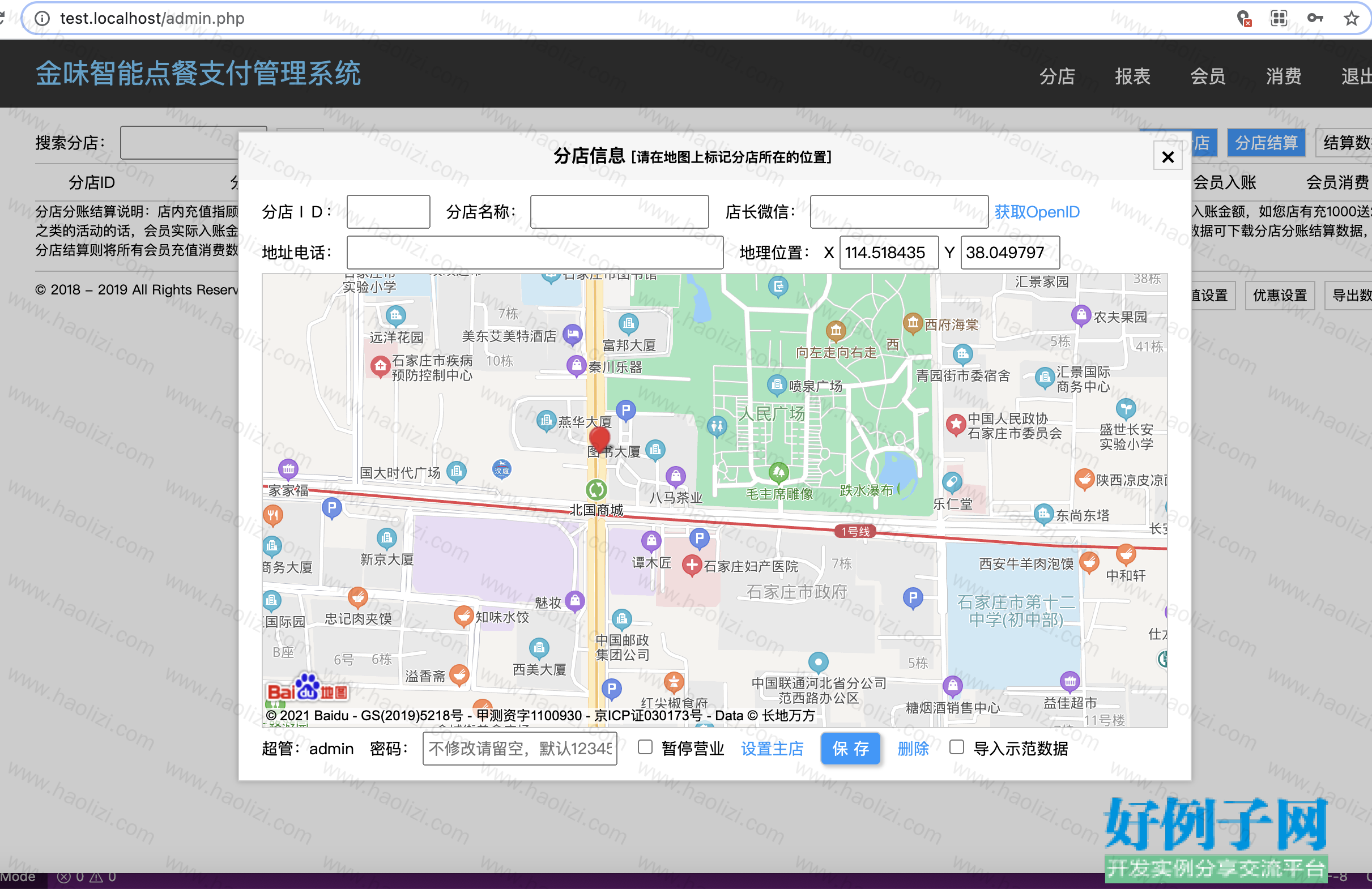This screenshot has height=889, width=1372.
Task: Focus the 地址电话 input field
Action: (x=534, y=253)
